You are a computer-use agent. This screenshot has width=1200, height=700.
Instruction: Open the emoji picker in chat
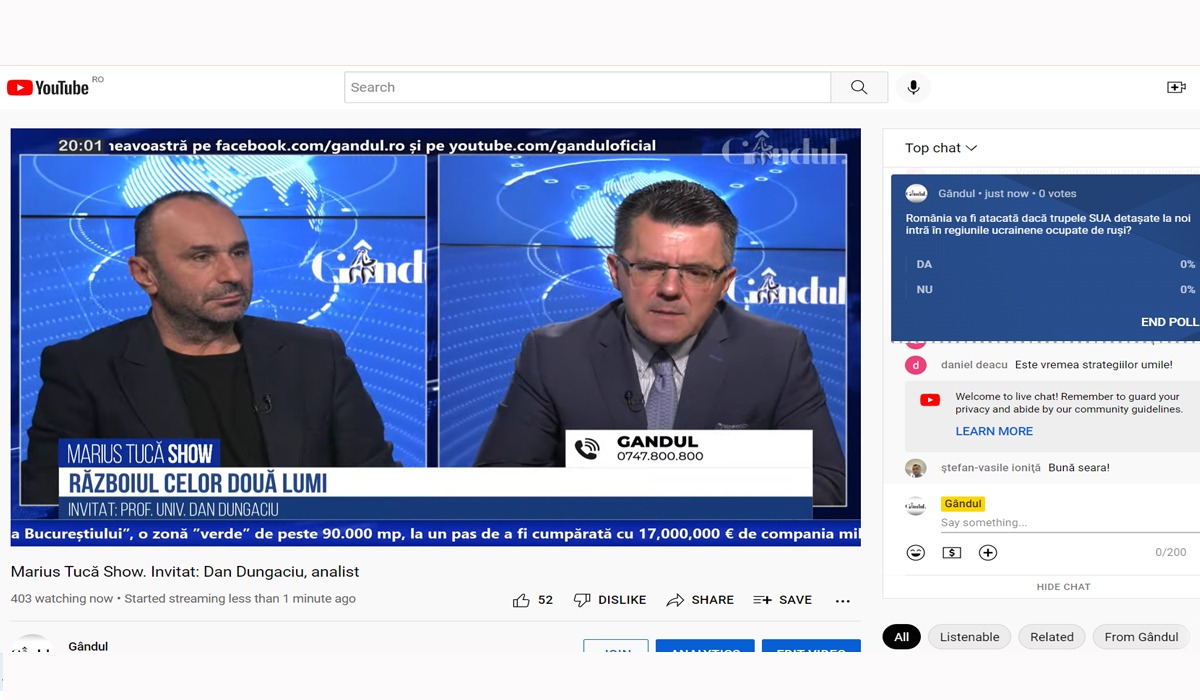pyautogui.click(x=915, y=553)
